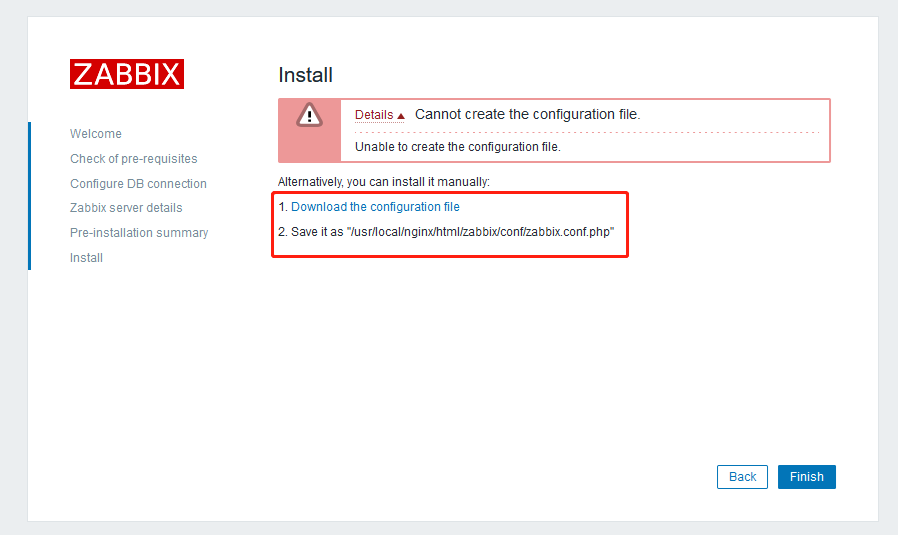Open Zabbix server details step
The height and width of the screenshot is (535, 898).
coord(126,208)
